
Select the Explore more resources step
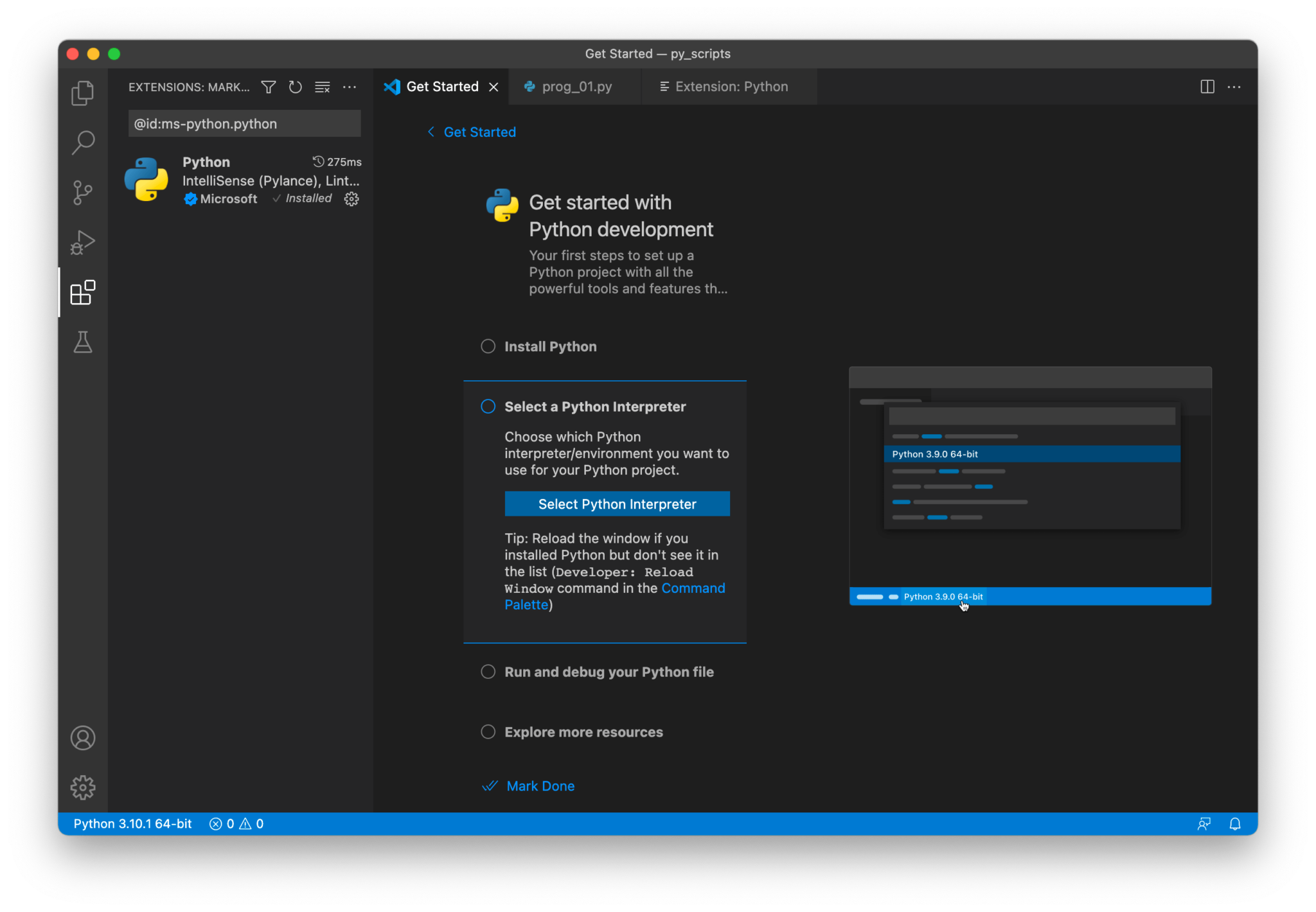(487, 732)
